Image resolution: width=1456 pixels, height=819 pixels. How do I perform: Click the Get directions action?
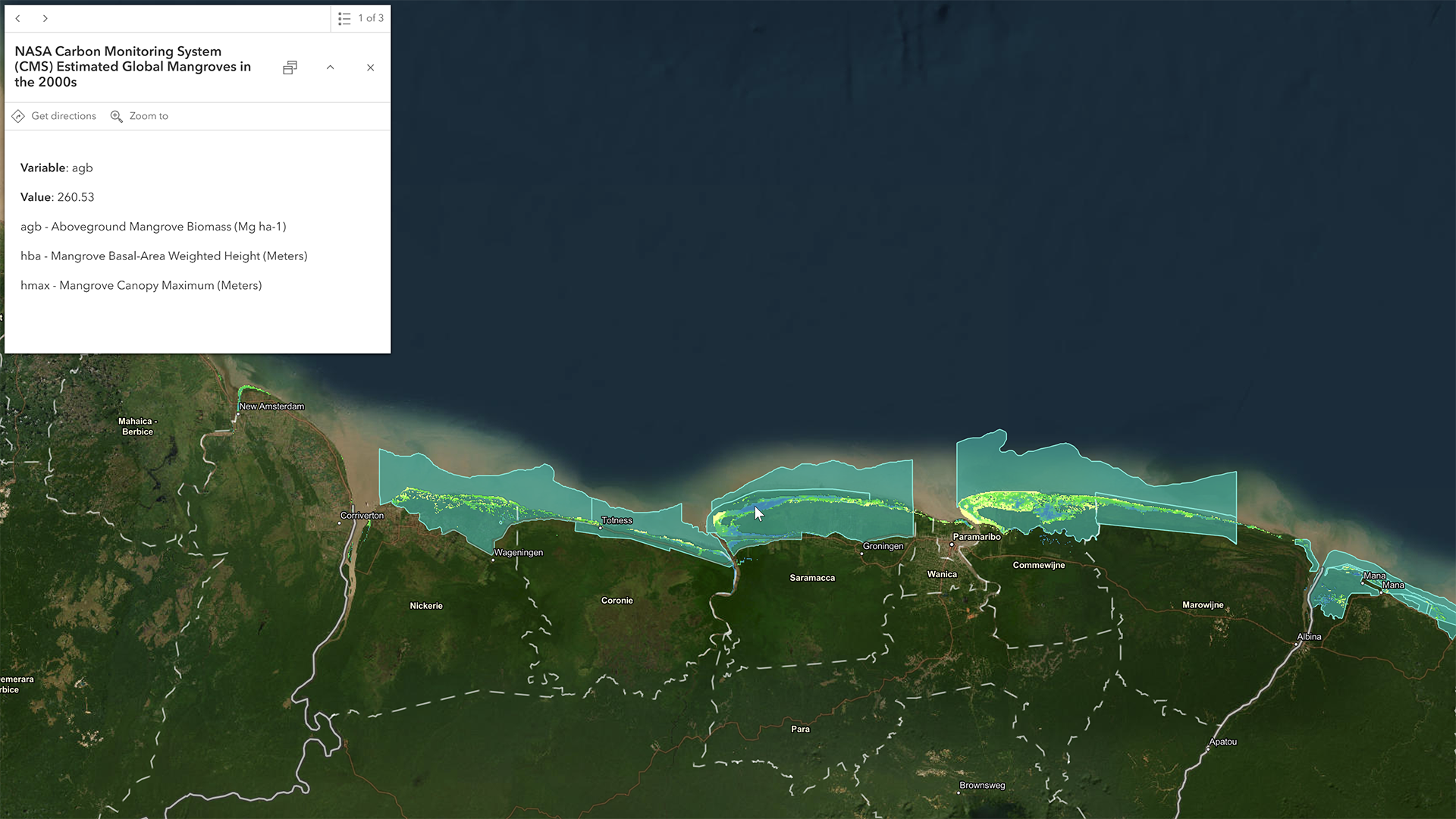coord(63,116)
